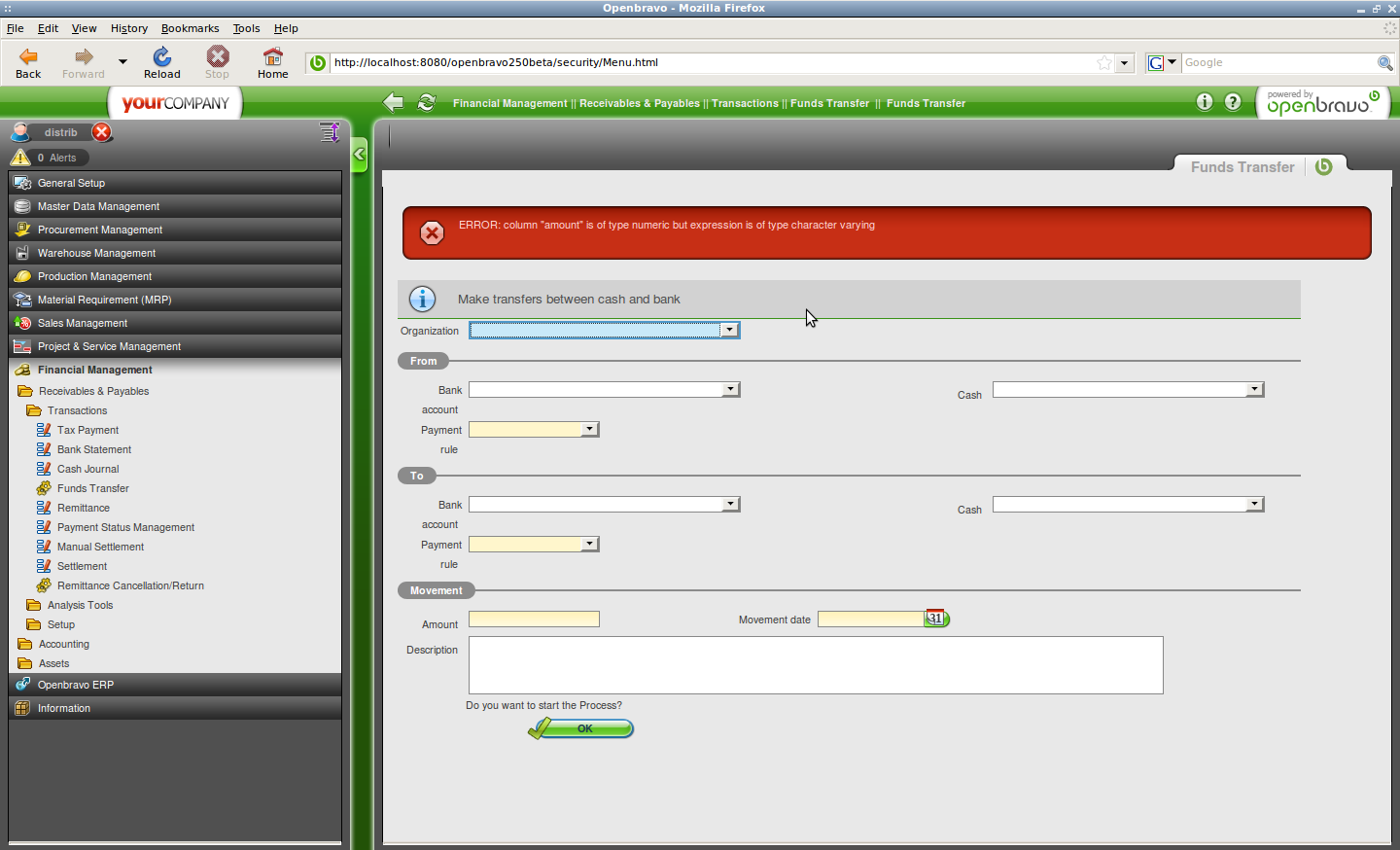Click the logout red X icon beside distrib

pyautogui.click(x=102, y=132)
